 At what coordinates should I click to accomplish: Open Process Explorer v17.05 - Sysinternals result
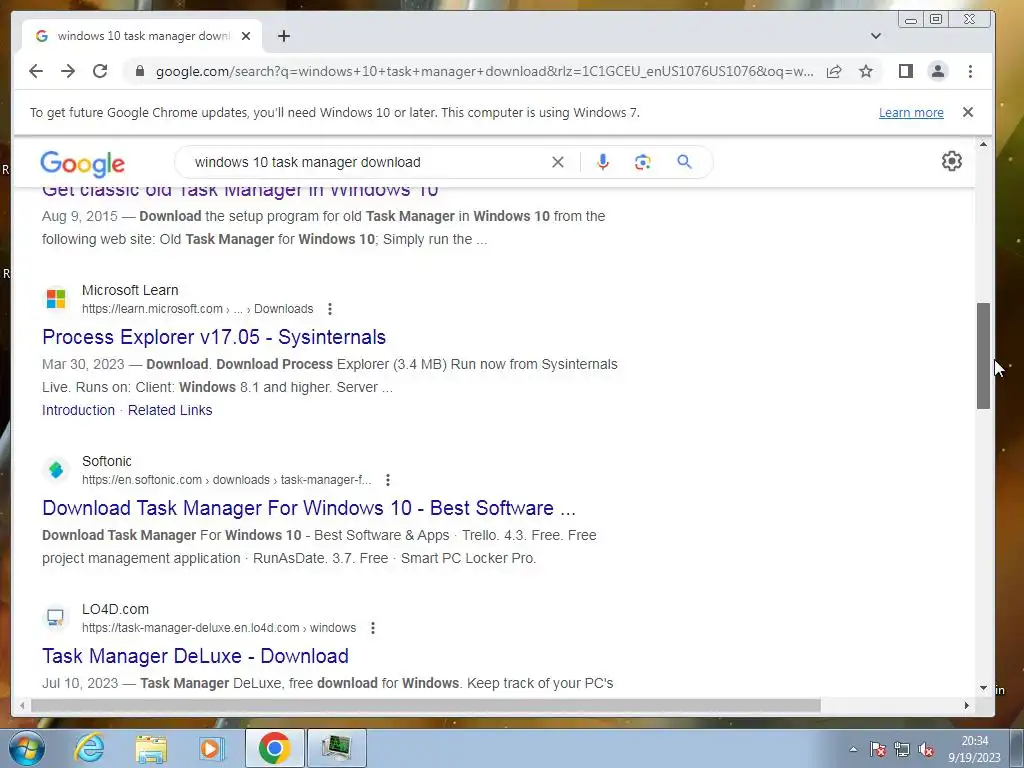pyautogui.click(x=214, y=337)
